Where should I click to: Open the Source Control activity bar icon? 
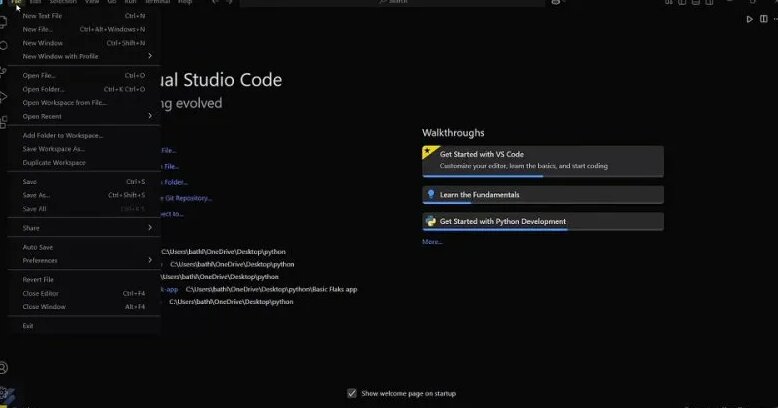(3, 71)
